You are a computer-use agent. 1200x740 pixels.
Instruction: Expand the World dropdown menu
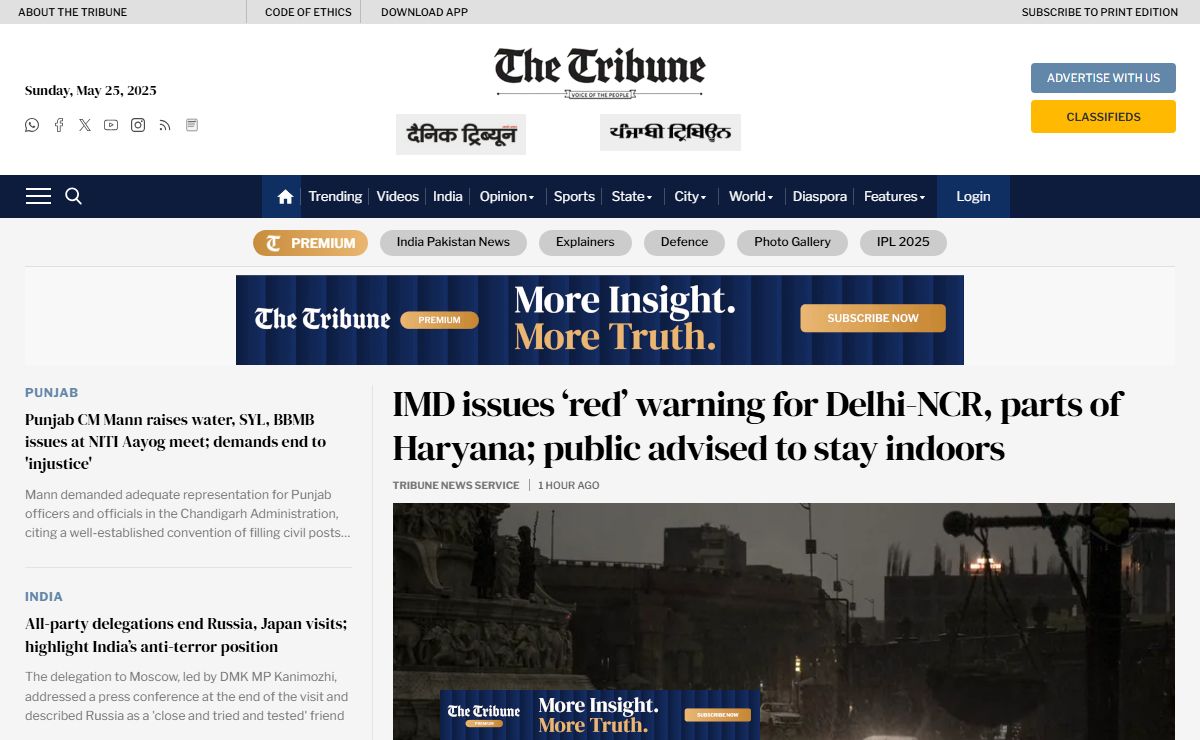(x=751, y=196)
